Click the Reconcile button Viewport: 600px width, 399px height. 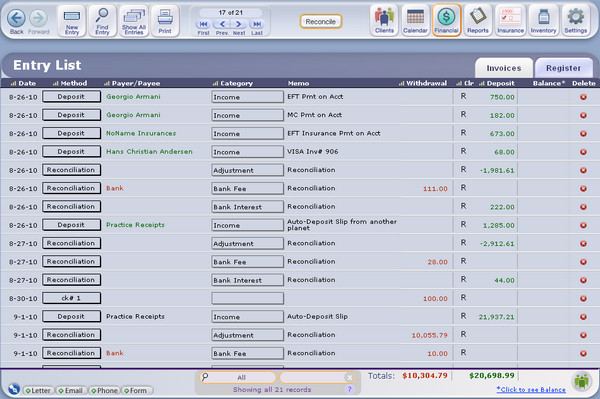point(321,22)
